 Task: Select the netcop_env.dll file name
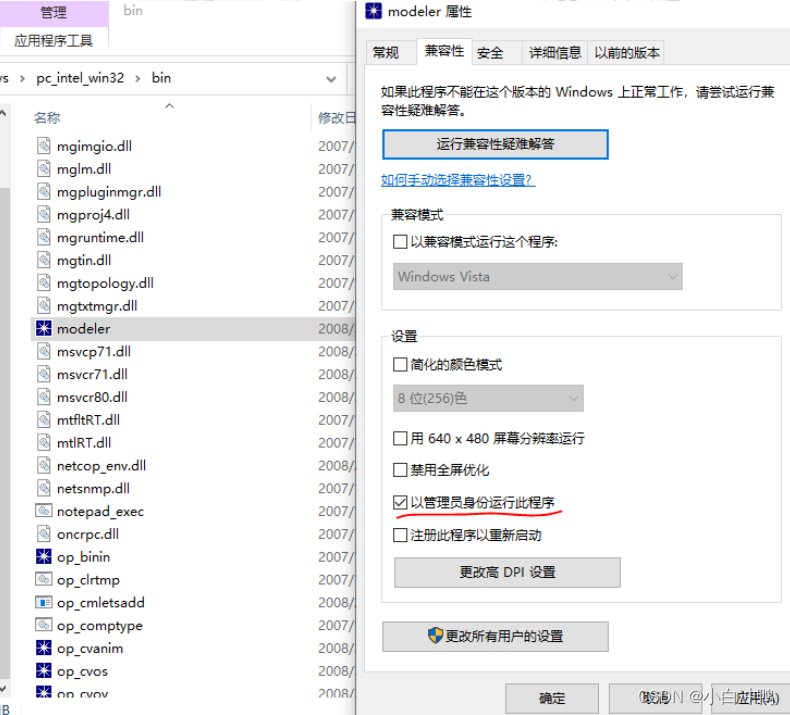101,466
